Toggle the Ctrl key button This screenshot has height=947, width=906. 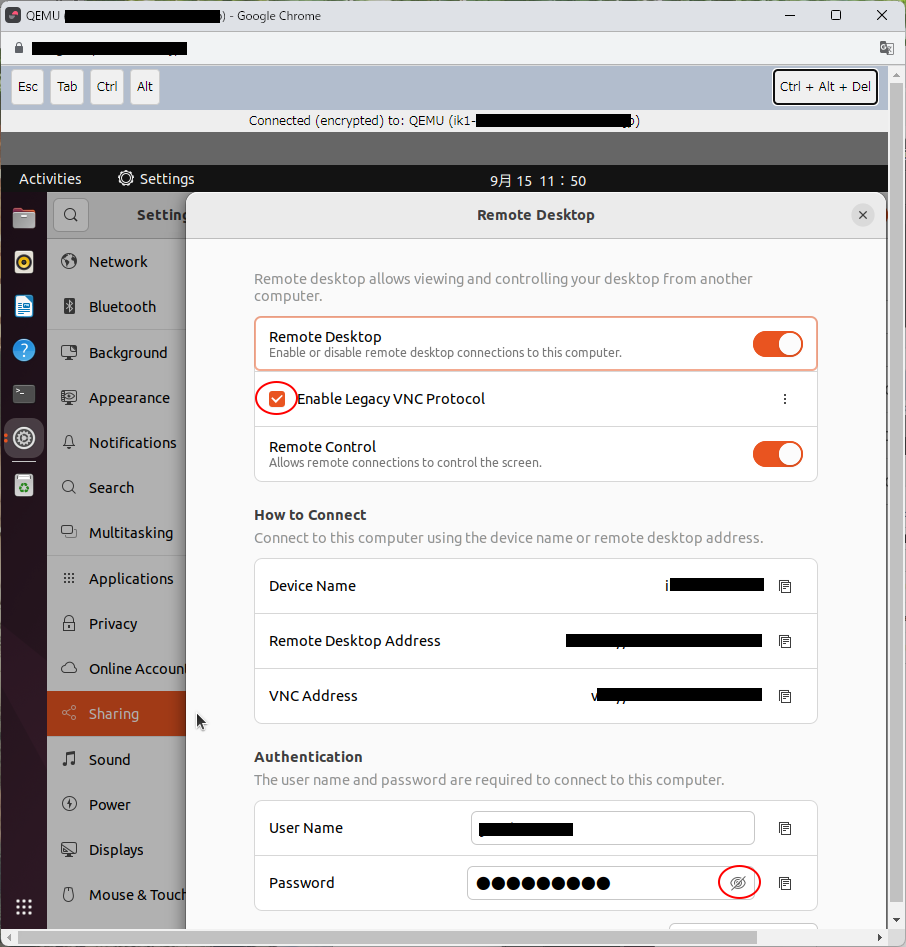coord(107,86)
